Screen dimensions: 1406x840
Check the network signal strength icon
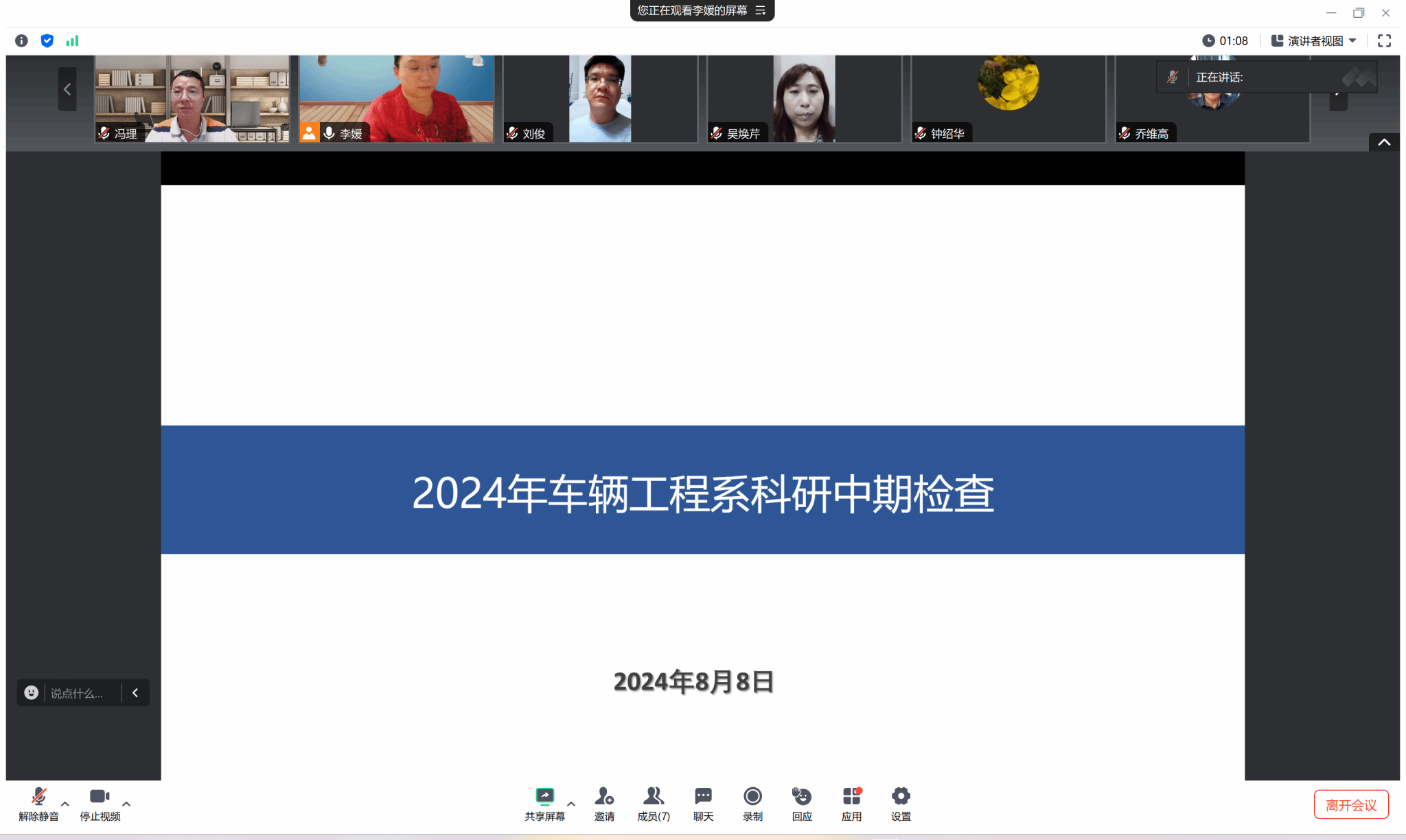click(72, 40)
